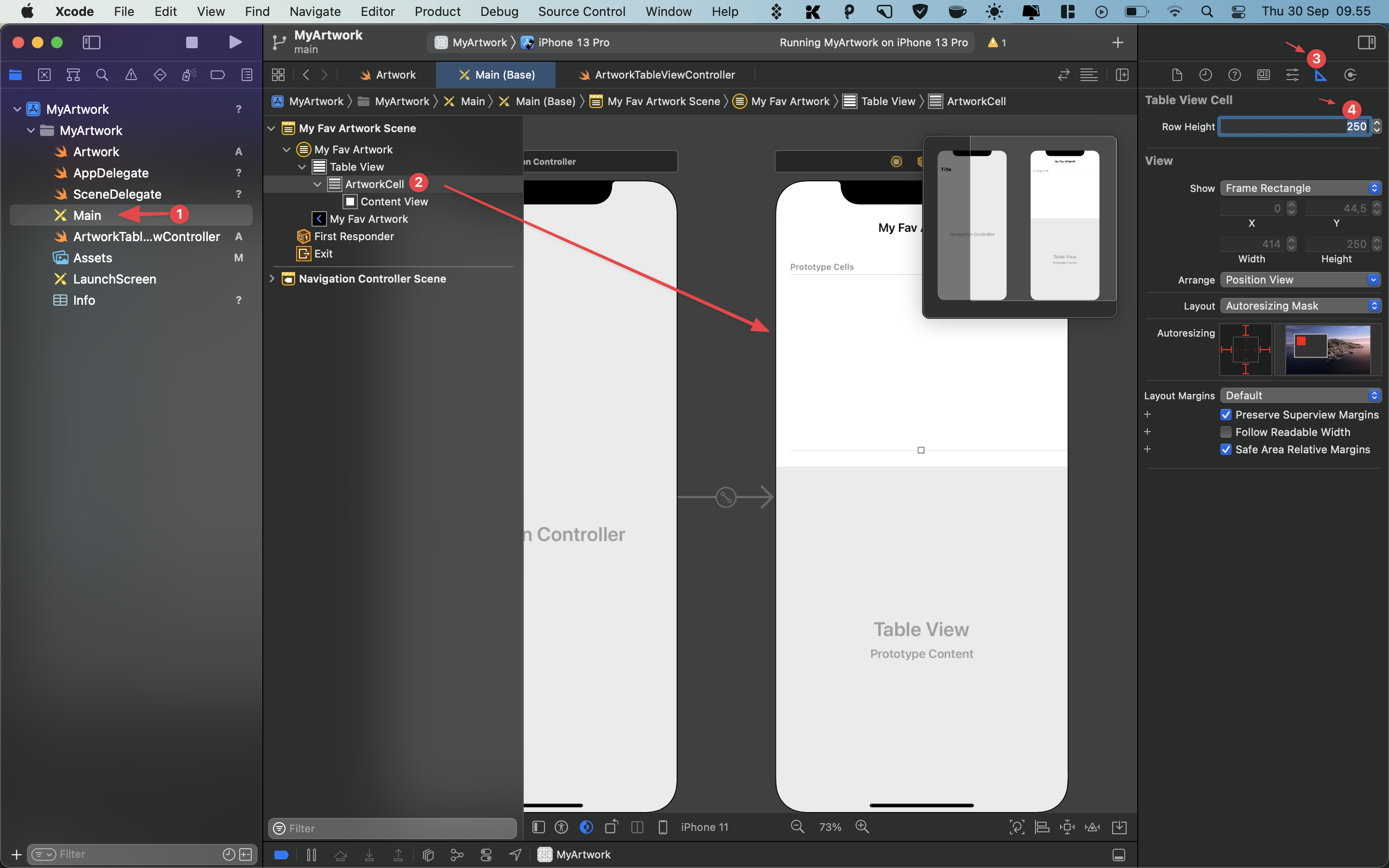Open the Identity inspector
Viewport: 1389px width, 868px height.
1263,75
